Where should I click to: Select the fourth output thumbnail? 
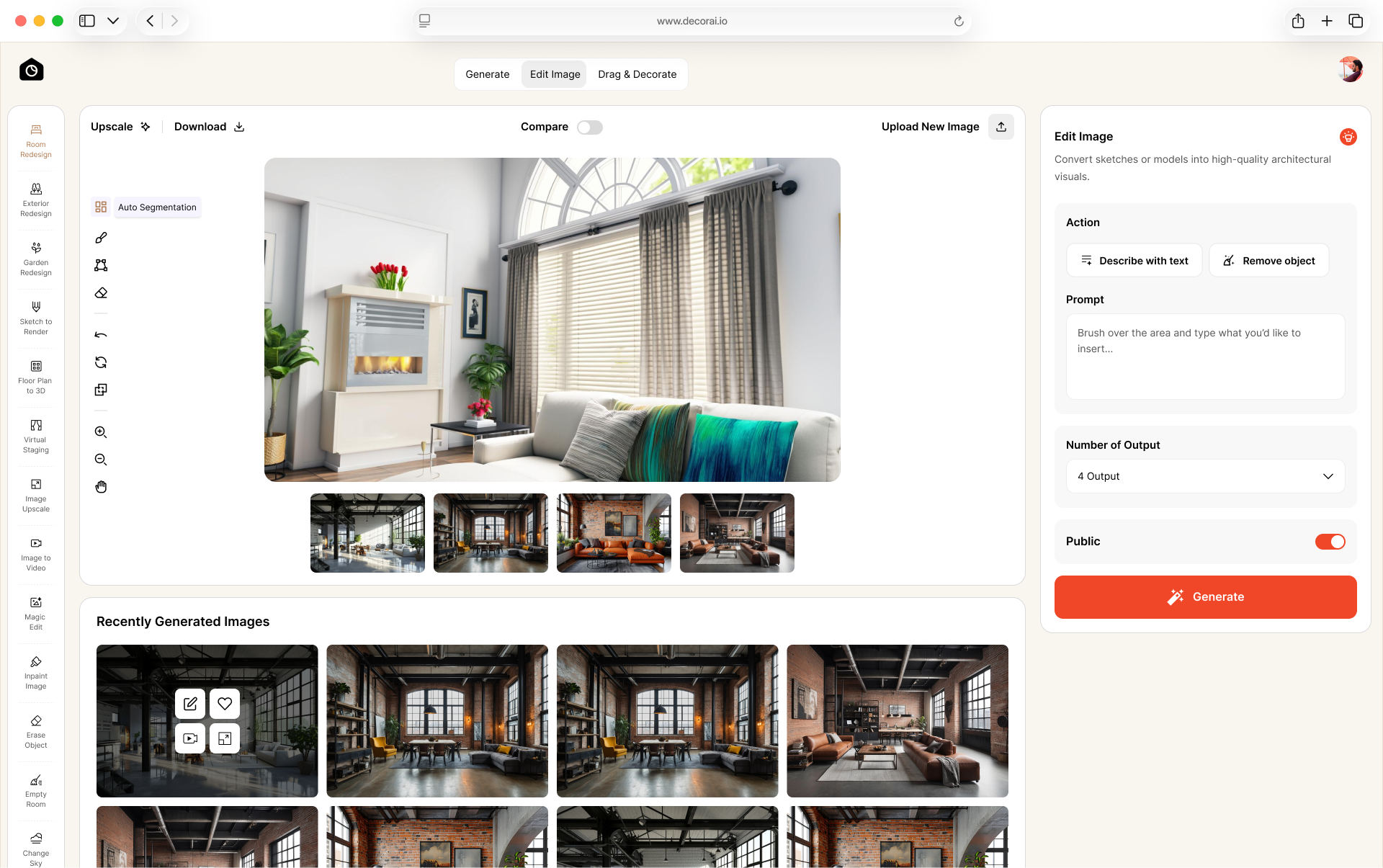(737, 533)
